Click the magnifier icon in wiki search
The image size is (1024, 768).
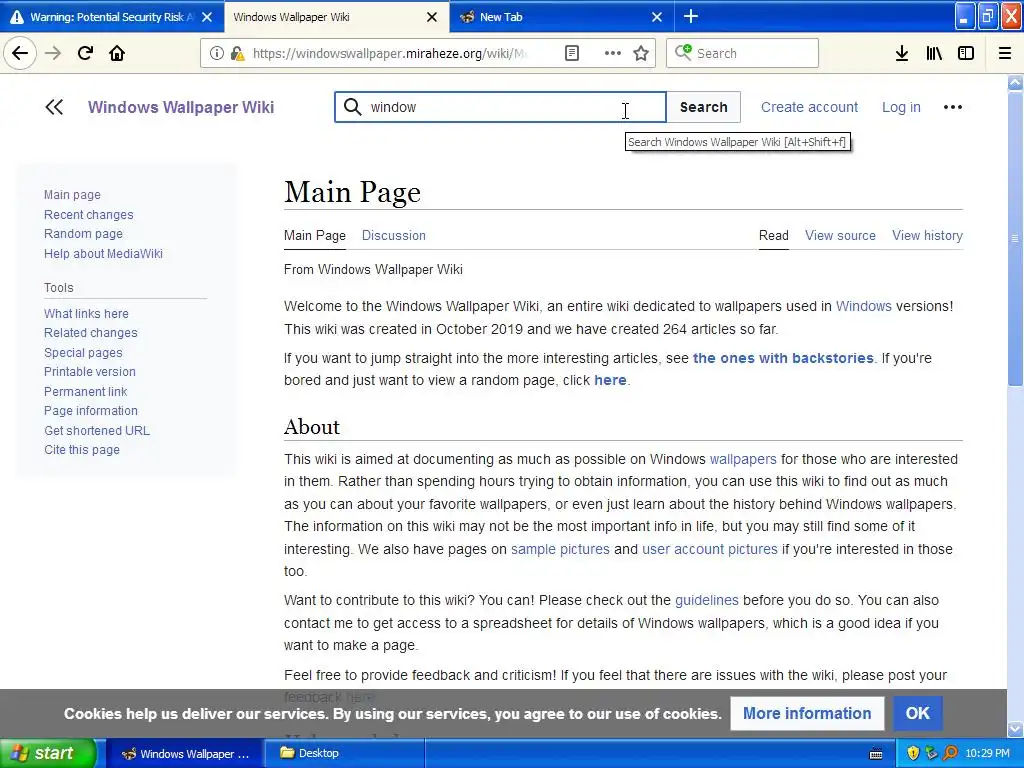[353, 107]
